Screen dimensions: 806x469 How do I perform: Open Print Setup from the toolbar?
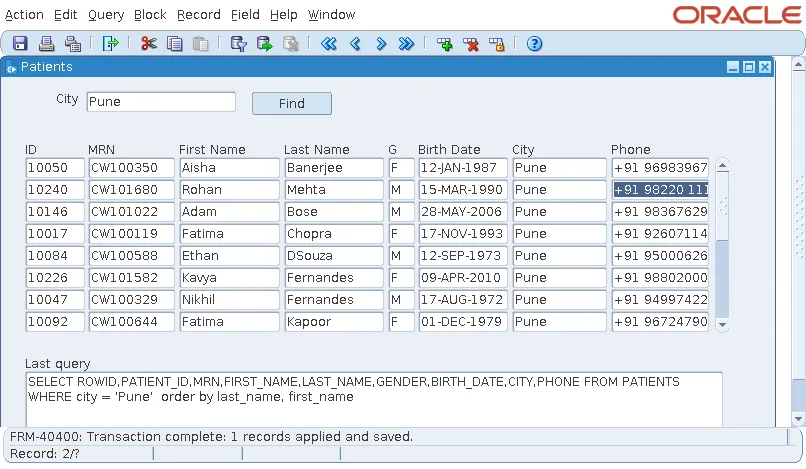(x=72, y=44)
